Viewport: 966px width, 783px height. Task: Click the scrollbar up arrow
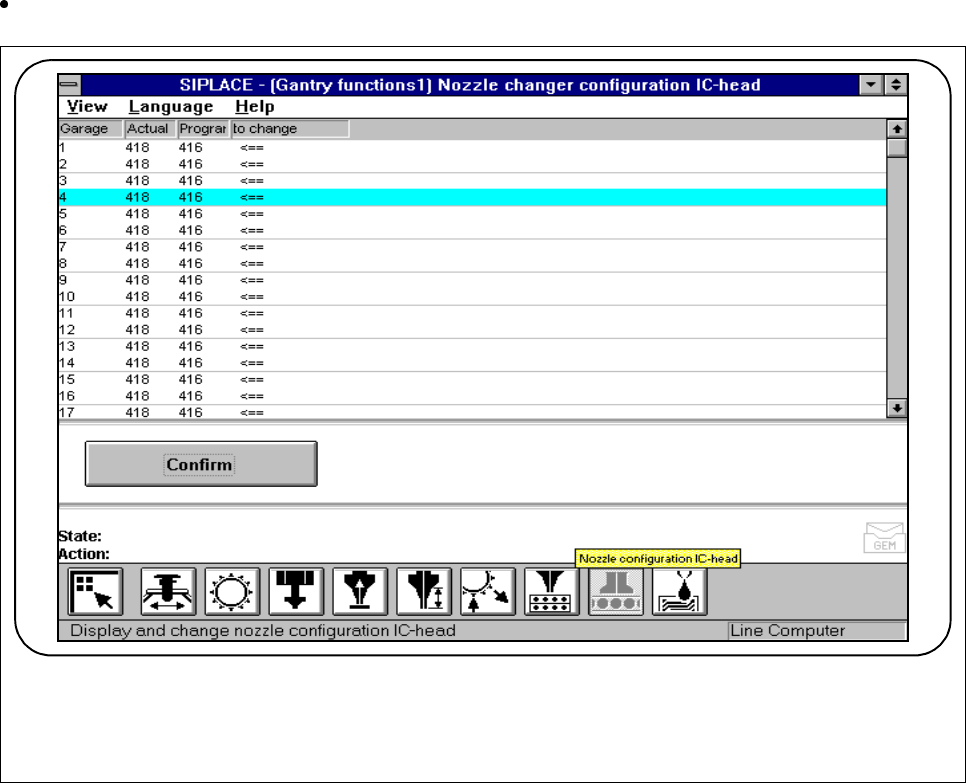897,128
